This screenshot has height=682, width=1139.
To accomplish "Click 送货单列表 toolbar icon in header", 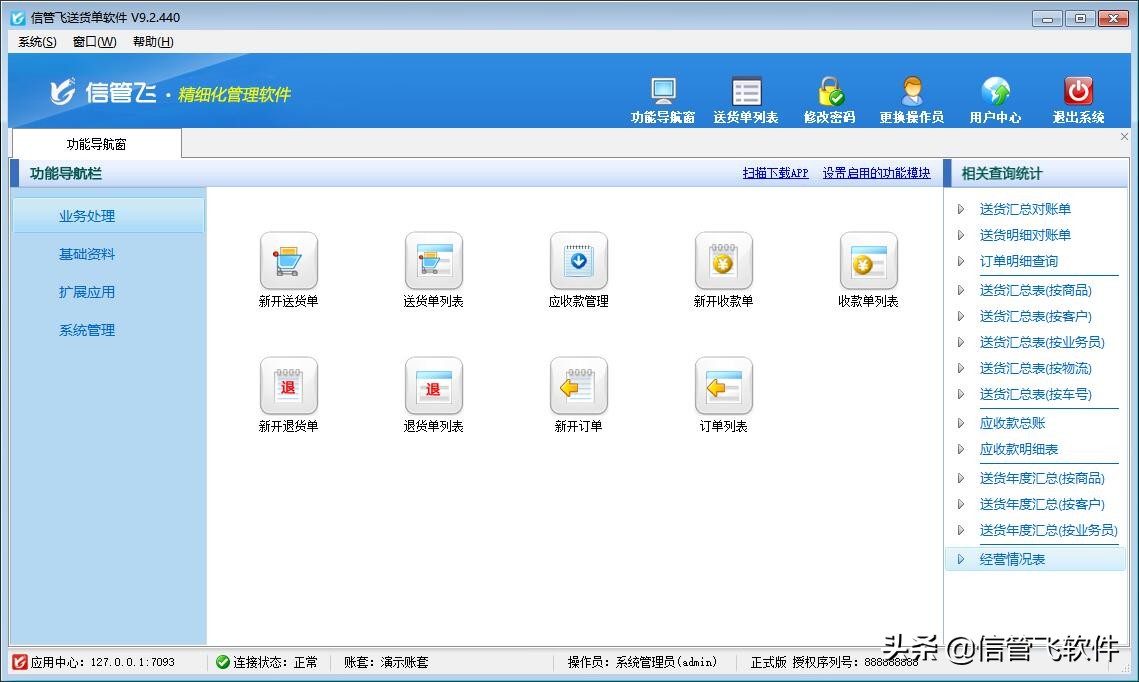I will point(746,92).
